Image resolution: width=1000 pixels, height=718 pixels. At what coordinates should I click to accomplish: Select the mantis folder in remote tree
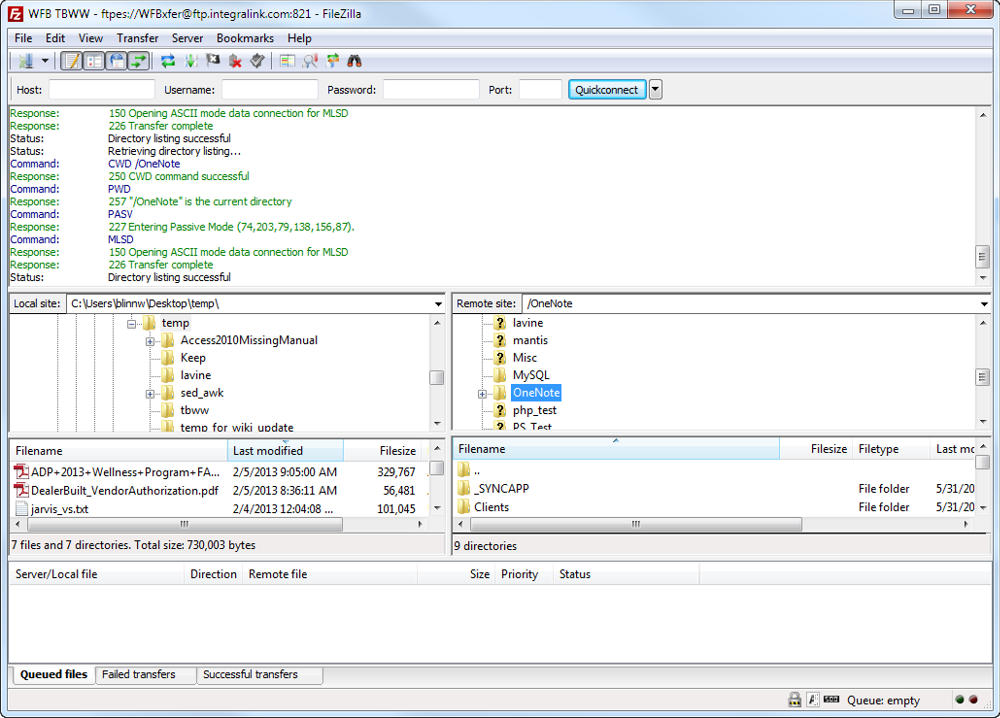(x=530, y=341)
